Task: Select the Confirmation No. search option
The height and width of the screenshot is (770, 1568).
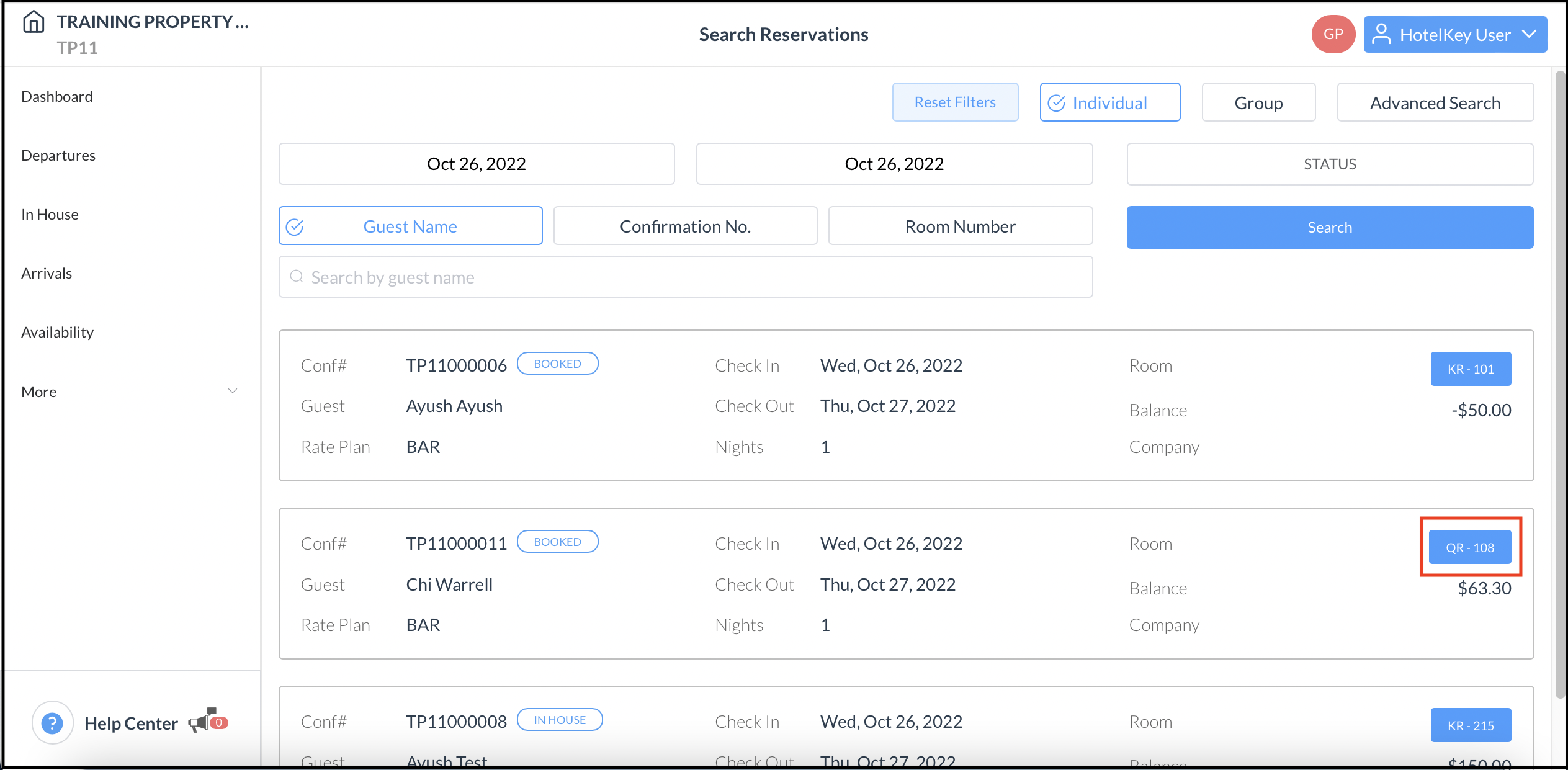Action: click(x=685, y=226)
